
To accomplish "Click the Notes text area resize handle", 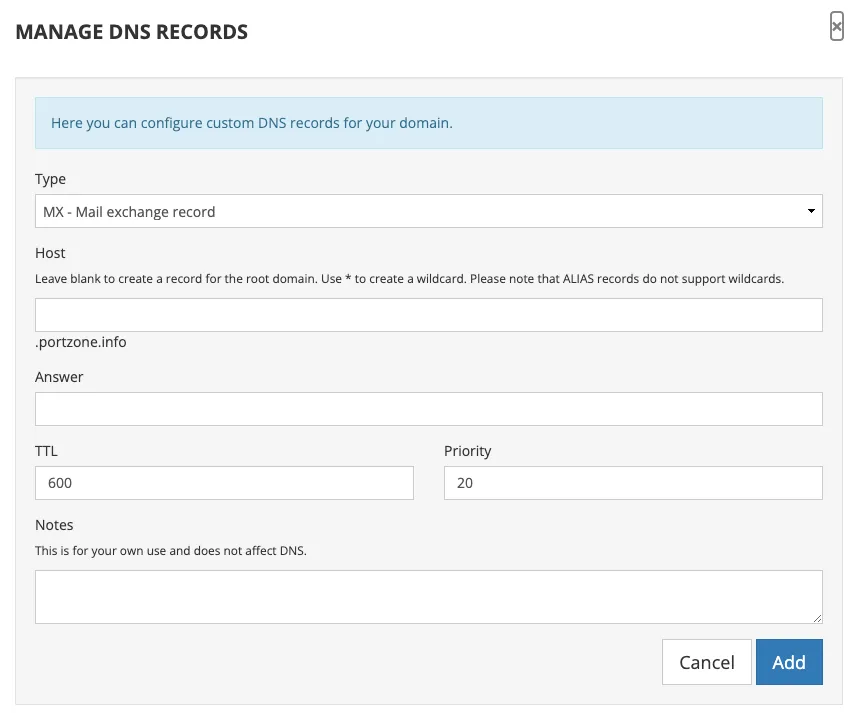I will 817,619.
